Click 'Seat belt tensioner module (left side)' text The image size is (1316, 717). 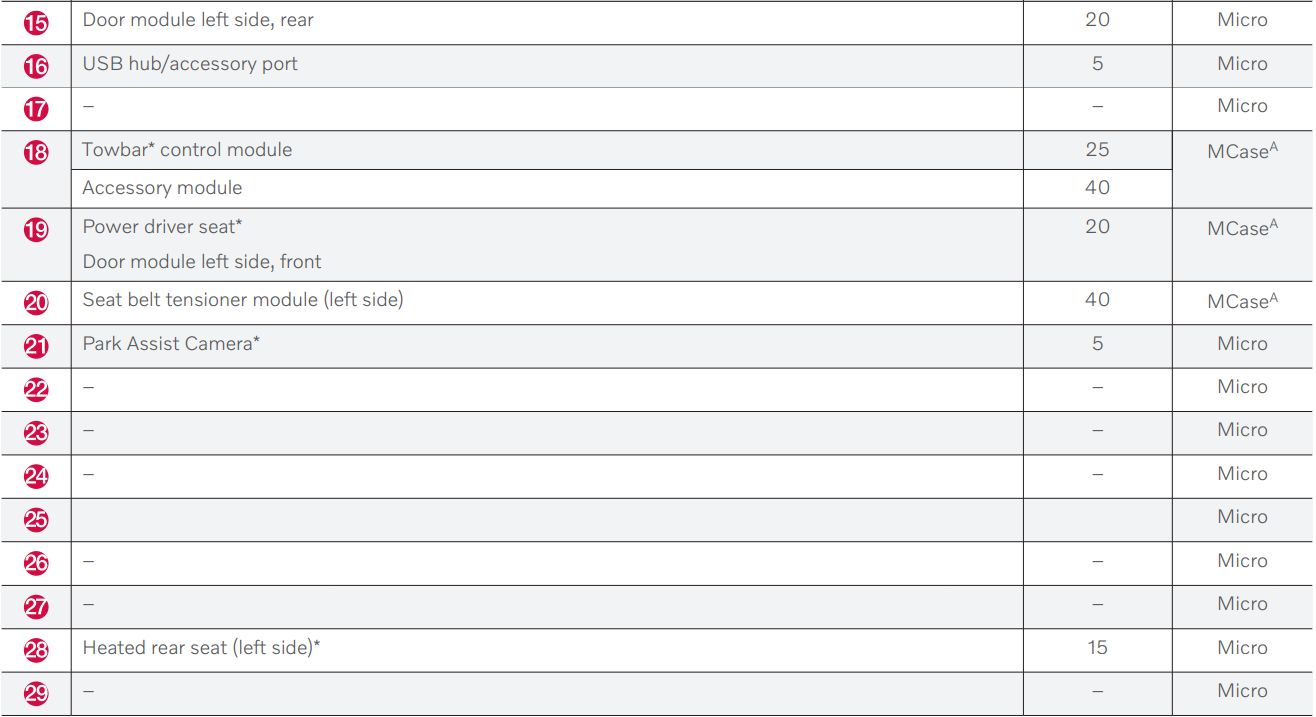click(x=243, y=299)
